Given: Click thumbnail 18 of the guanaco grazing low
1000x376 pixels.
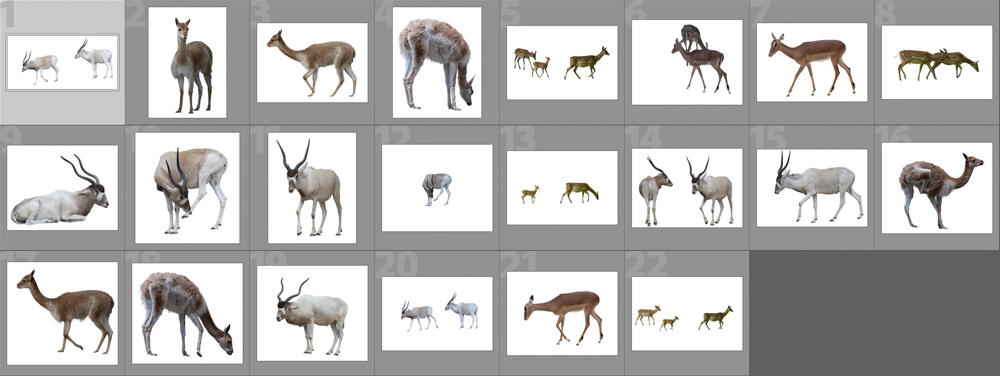Looking at the screenshot, I should (188, 314).
